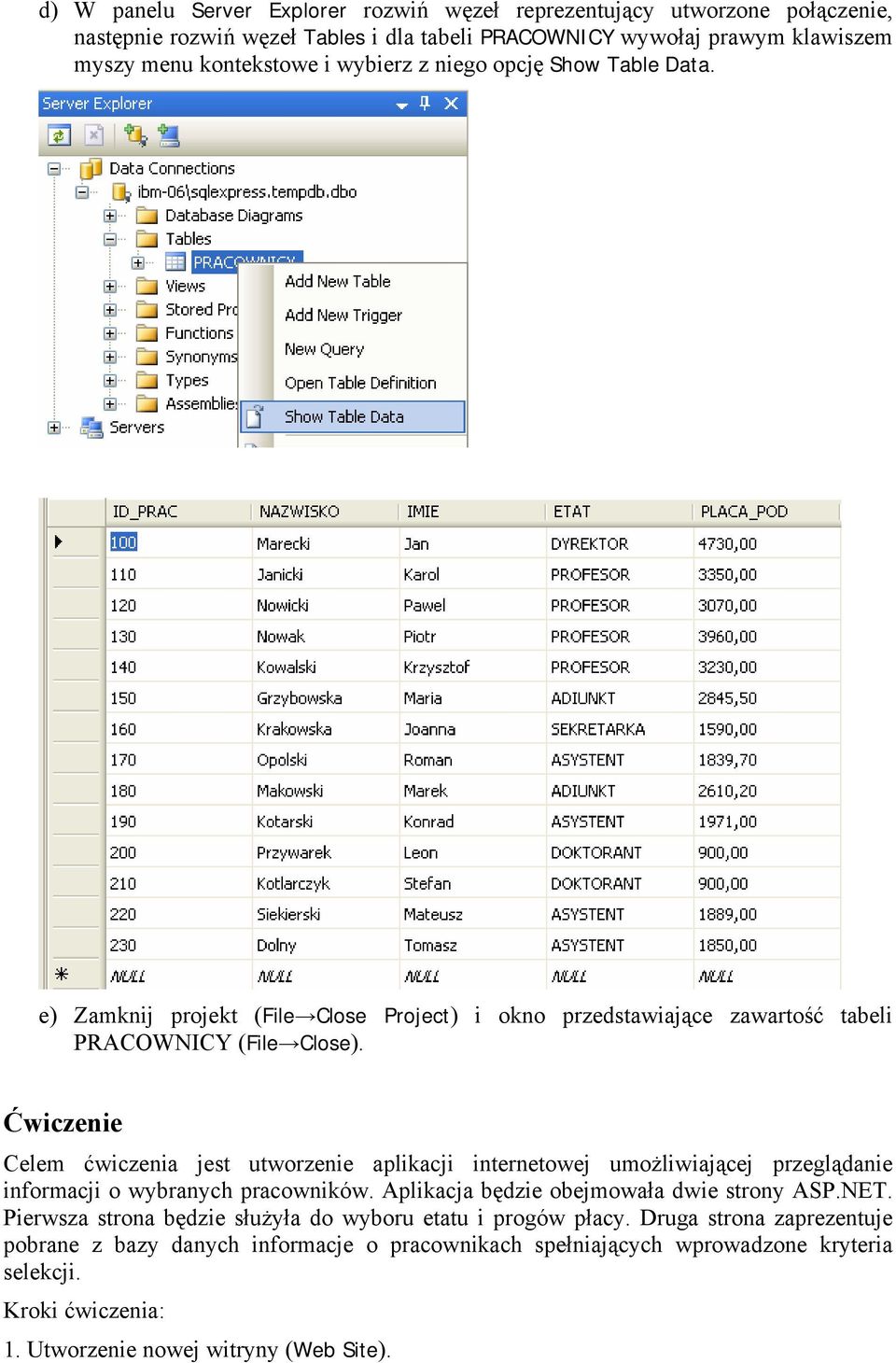Click the PRACOWNICY table grid icon
Viewport: 896px width, 1363px height.
pos(175,262)
